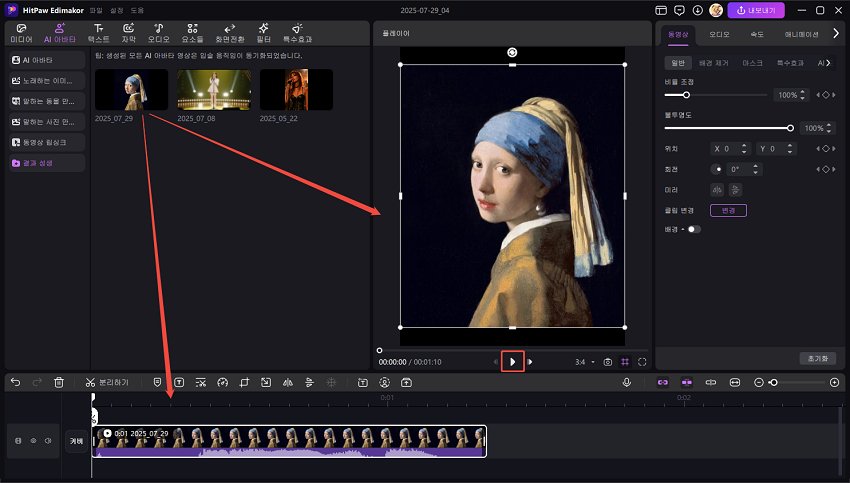850x483 pixels.
Task: Select the 2025_07_08 stage thumbnail
Action: [x=214, y=89]
